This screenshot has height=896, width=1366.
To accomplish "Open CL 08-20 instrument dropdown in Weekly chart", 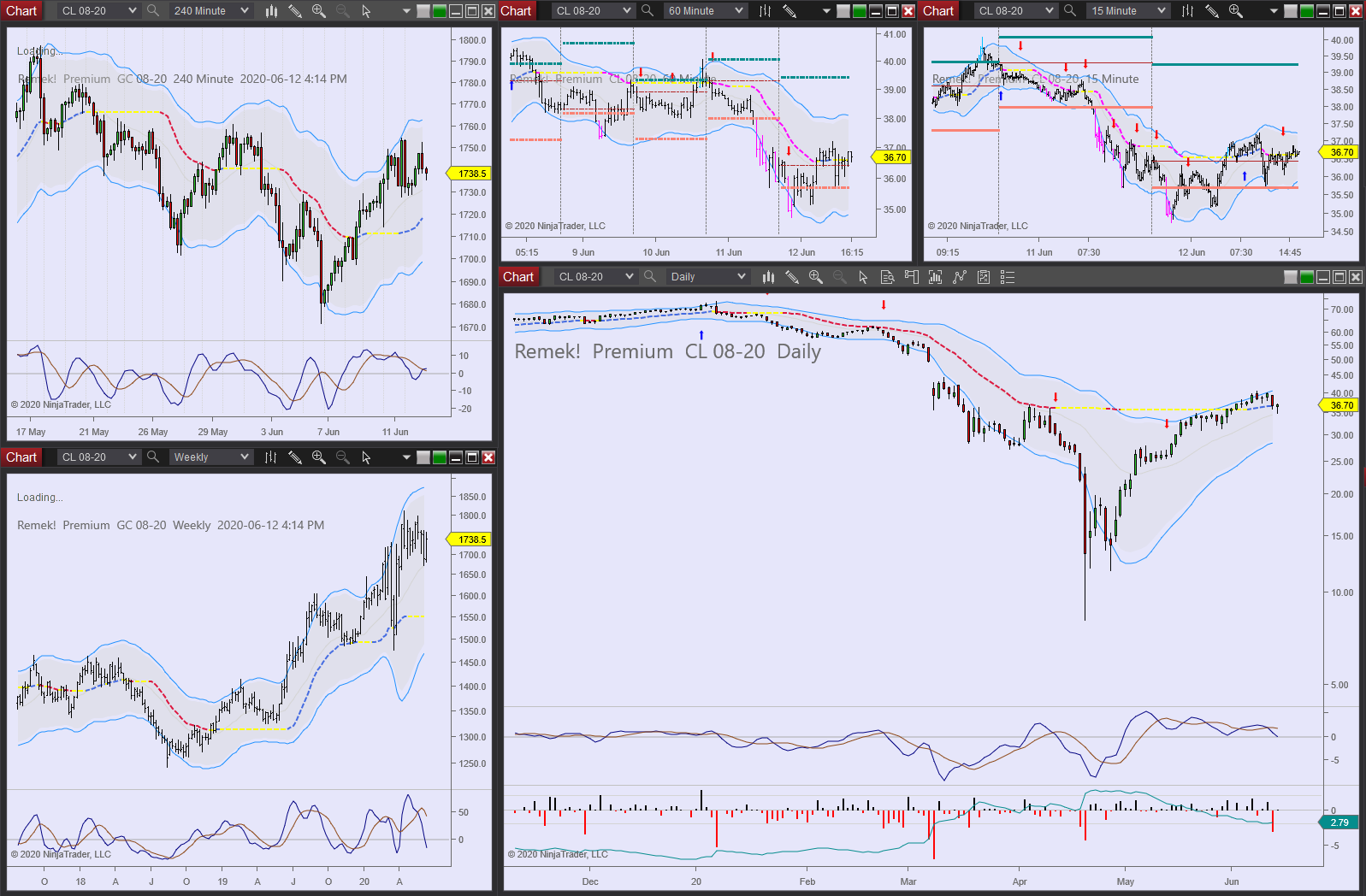I will tap(98, 457).
